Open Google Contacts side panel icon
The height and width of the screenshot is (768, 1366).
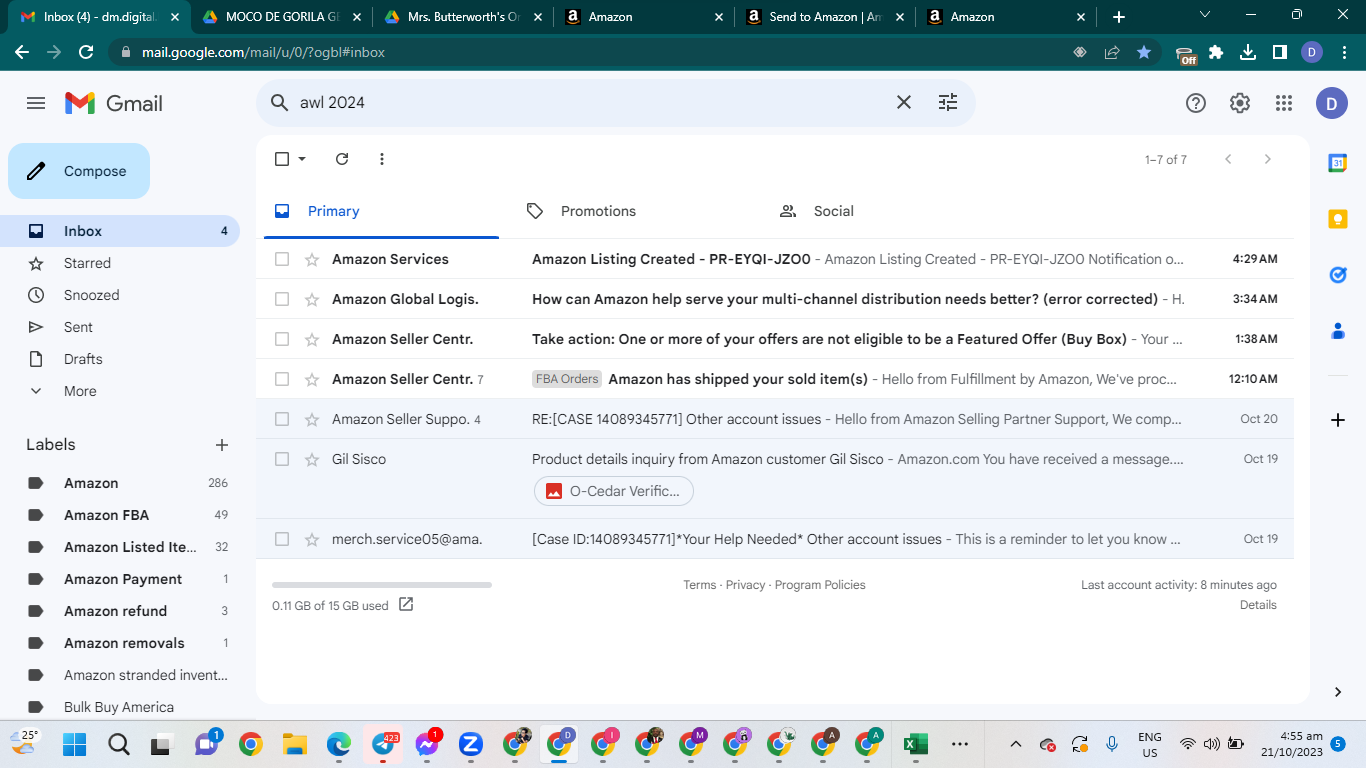click(1338, 331)
